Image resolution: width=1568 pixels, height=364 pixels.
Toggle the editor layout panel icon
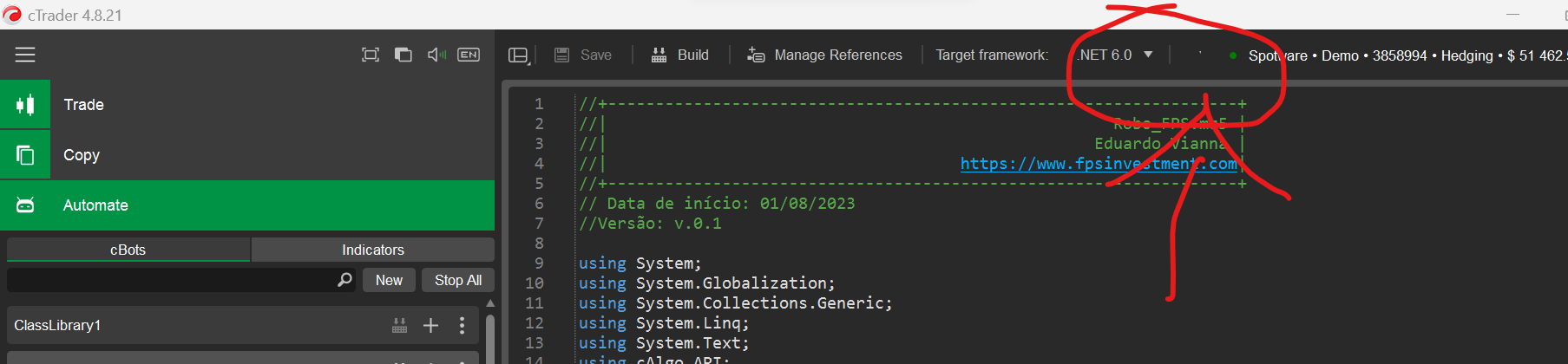coord(519,55)
